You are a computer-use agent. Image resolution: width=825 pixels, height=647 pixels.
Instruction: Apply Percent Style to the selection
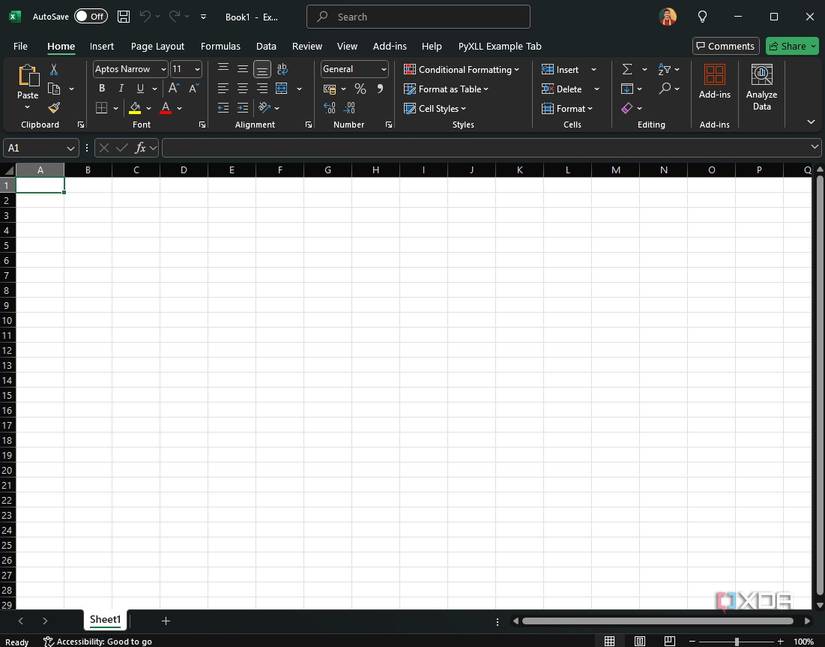(360, 89)
